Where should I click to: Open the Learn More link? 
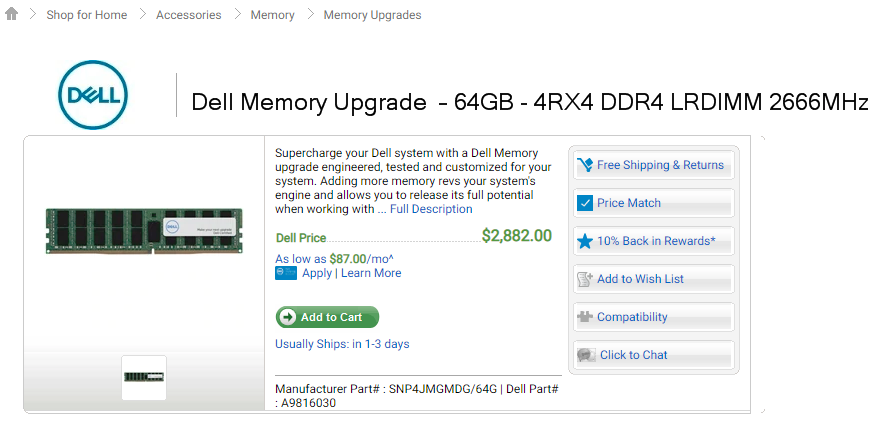[x=371, y=273]
